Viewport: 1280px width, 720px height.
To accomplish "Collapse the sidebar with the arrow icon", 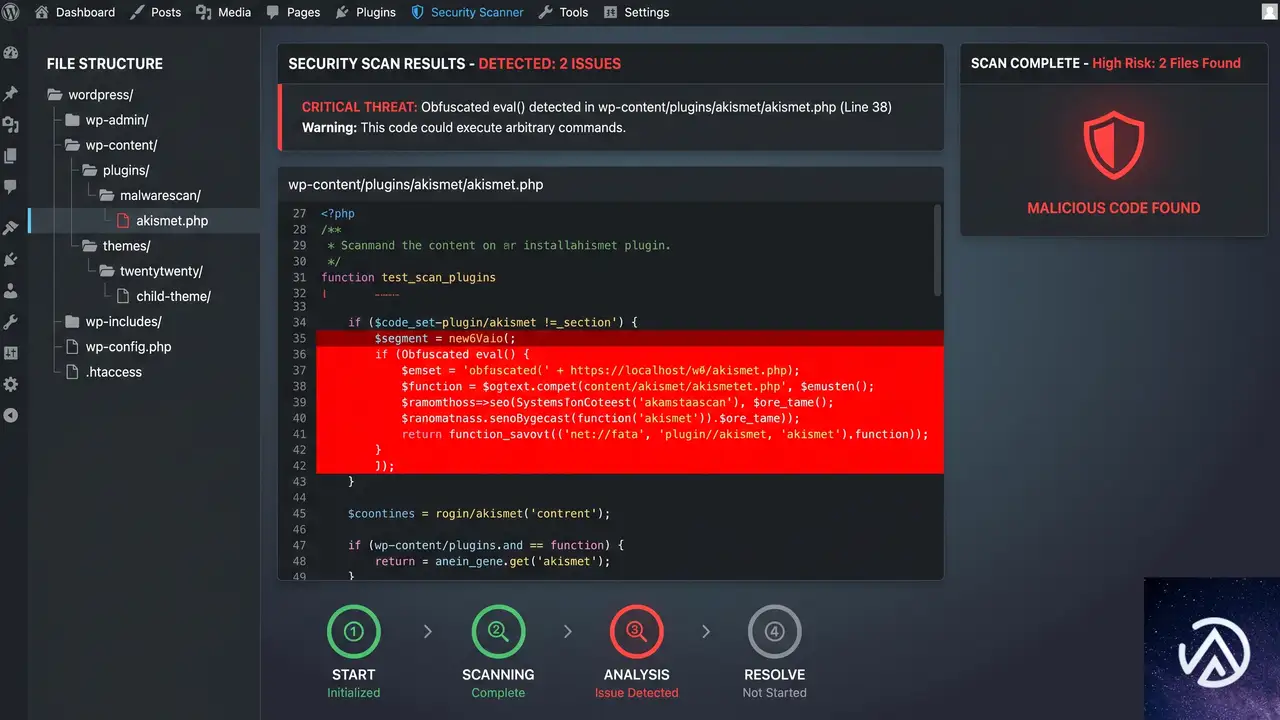I will 11,415.
